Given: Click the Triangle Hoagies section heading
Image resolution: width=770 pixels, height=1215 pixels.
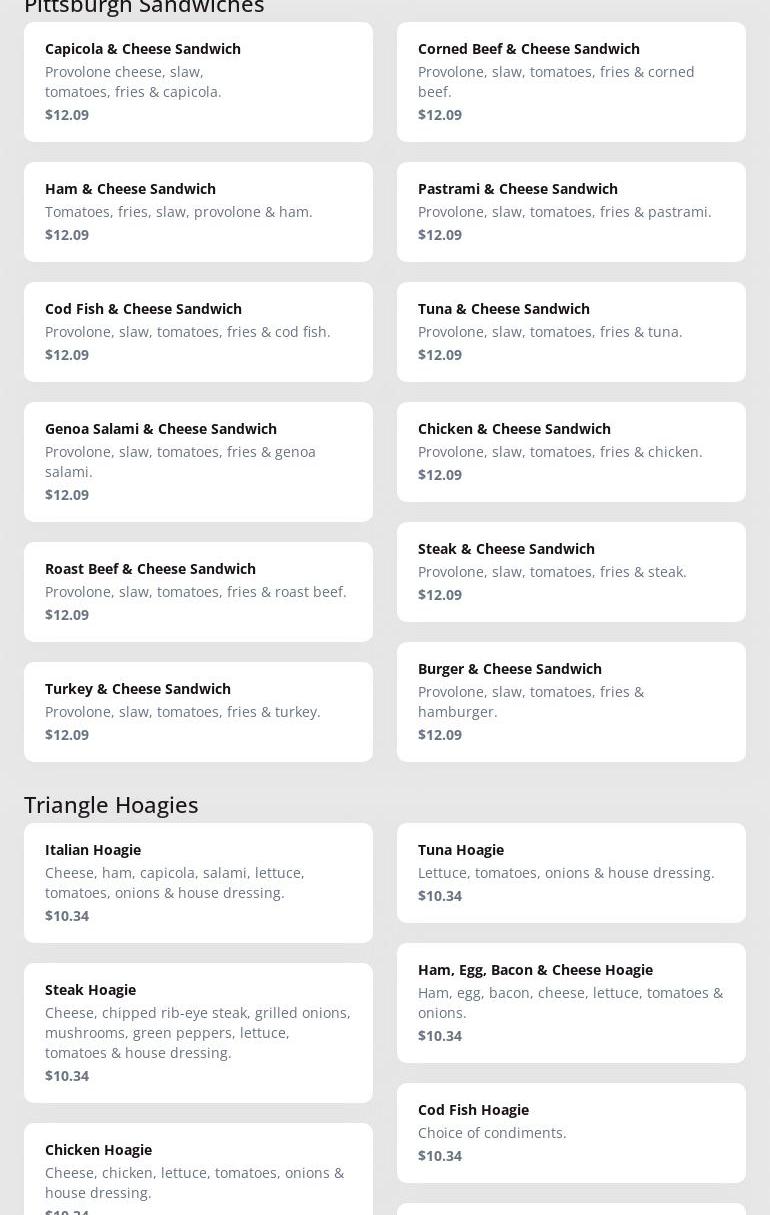Looking at the screenshot, I should tap(111, 804).
